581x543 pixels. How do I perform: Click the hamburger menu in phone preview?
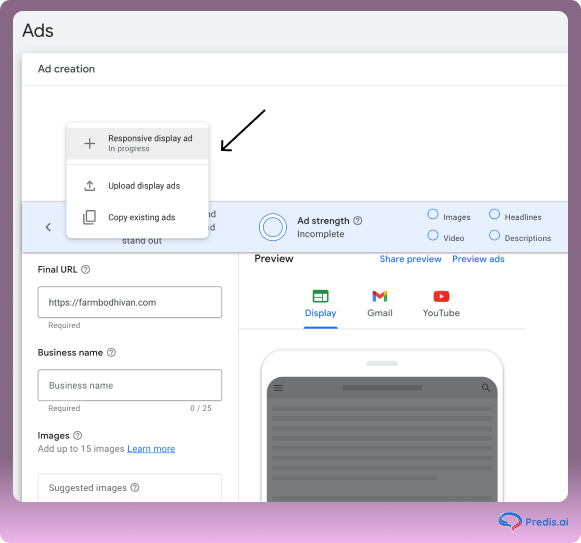click(x=278, y=388)
